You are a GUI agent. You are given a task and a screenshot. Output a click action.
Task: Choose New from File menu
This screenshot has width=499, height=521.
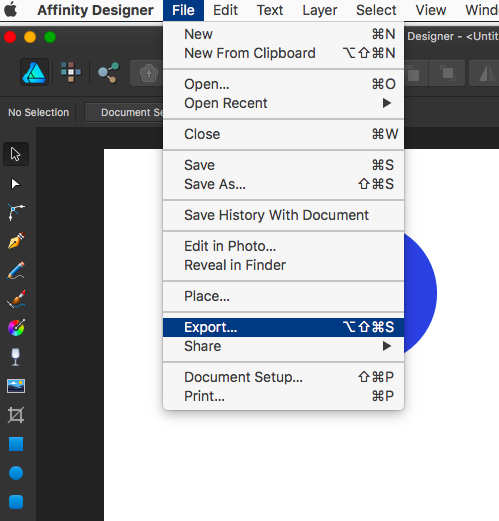(x=283, y=34)
